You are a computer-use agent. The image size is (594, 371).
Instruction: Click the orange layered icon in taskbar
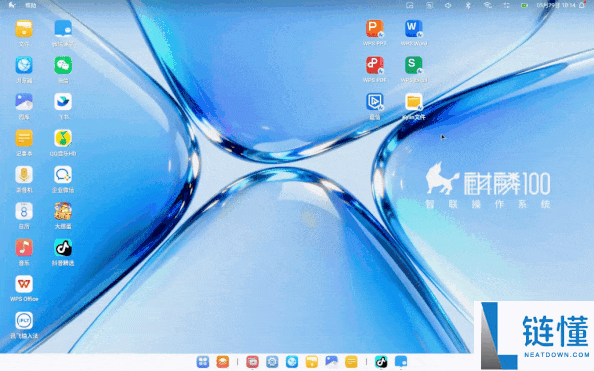[223, 362]
